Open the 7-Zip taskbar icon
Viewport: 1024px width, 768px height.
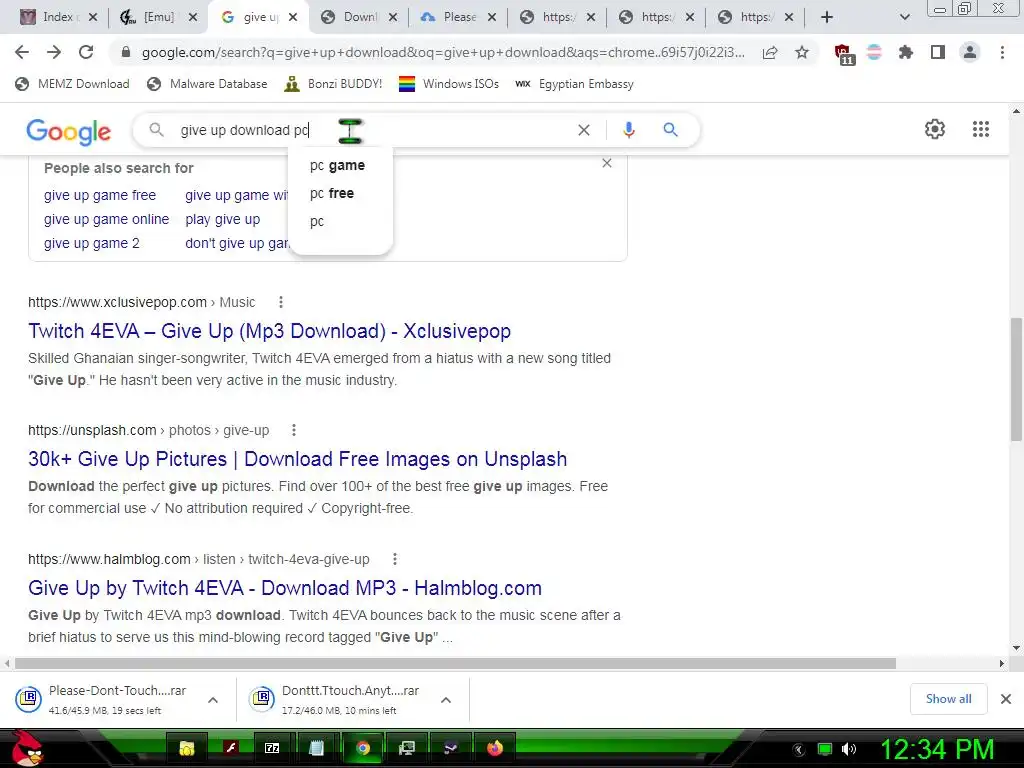click(272, 748)
